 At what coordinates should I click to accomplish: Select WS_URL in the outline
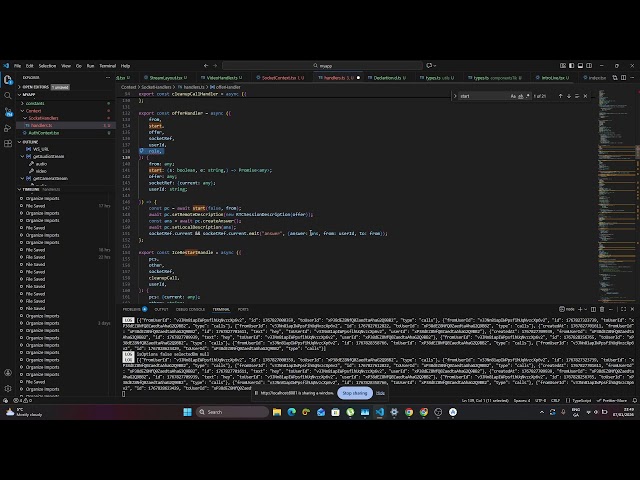(x=41, y=149)
